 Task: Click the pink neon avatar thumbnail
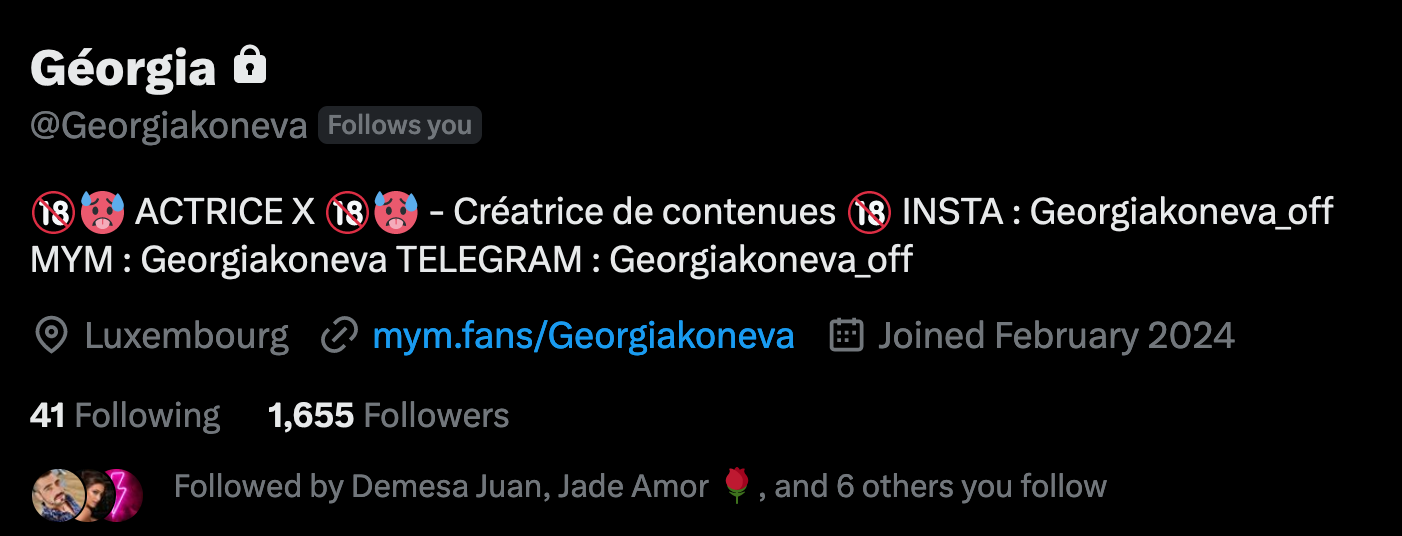[x=126, y=494]
